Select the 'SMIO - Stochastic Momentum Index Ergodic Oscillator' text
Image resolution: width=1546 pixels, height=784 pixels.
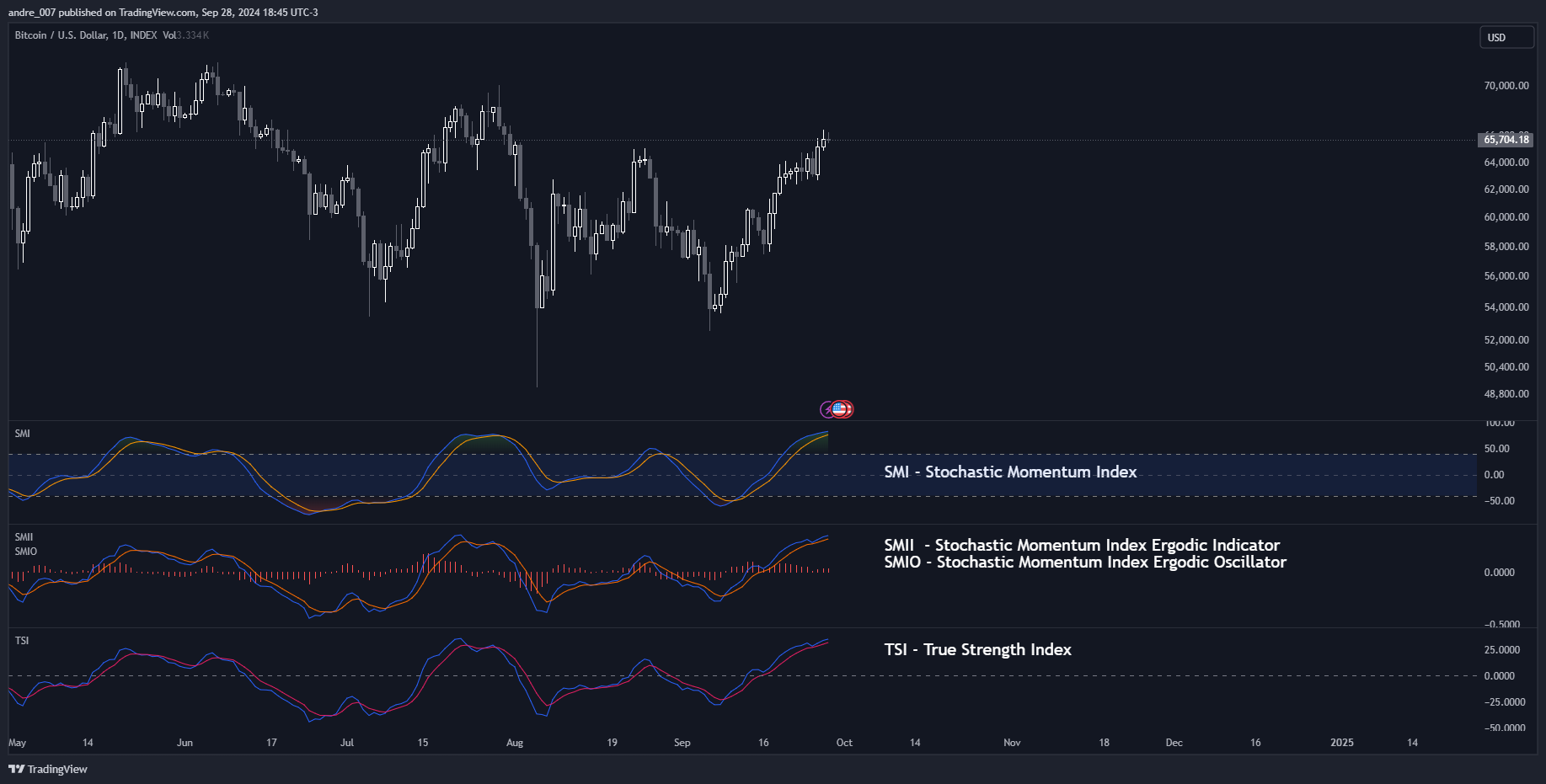click(1085, 563)
